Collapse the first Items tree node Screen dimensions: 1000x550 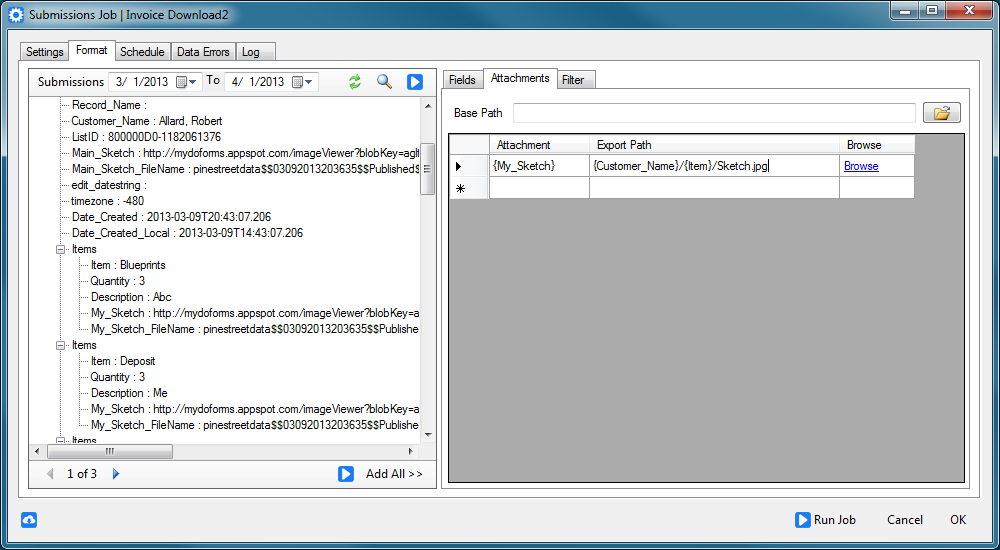pyautogui.click(x=61, y=249)
